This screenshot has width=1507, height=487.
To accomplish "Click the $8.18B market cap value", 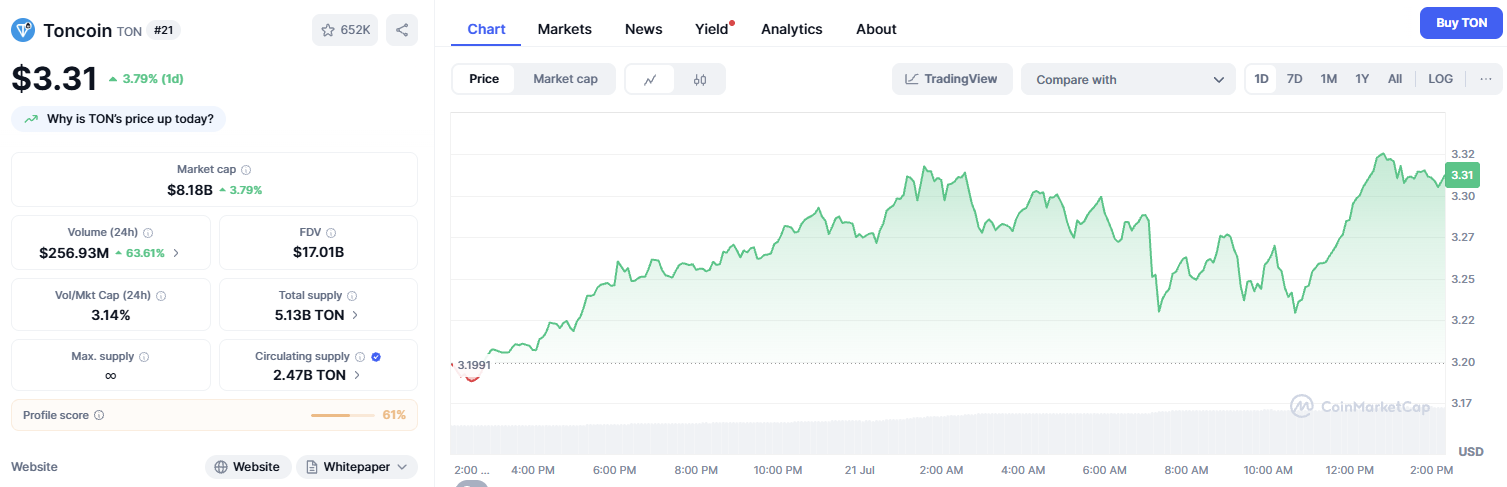I will (190, 189).
